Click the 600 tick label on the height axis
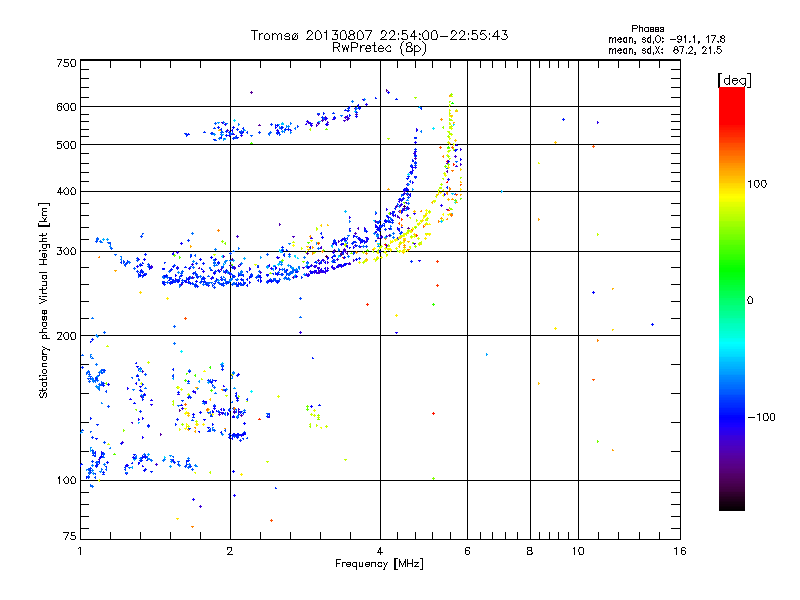Image resolution: width=800 pixels, height=600 pixels. click(66, 107)
